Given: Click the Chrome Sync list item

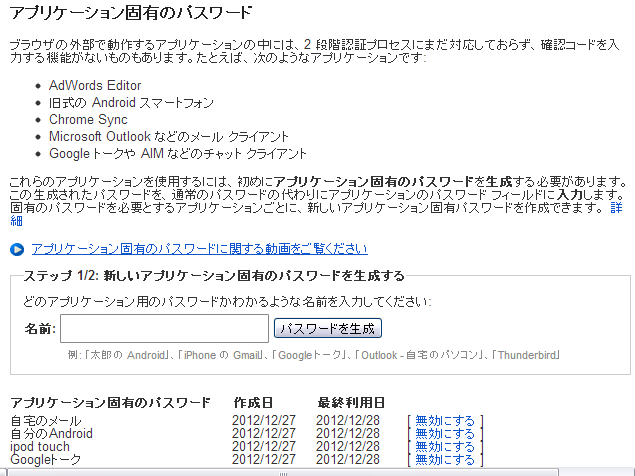Looking at the screenshot, I should pyautogui.click(x=88, y=120).
